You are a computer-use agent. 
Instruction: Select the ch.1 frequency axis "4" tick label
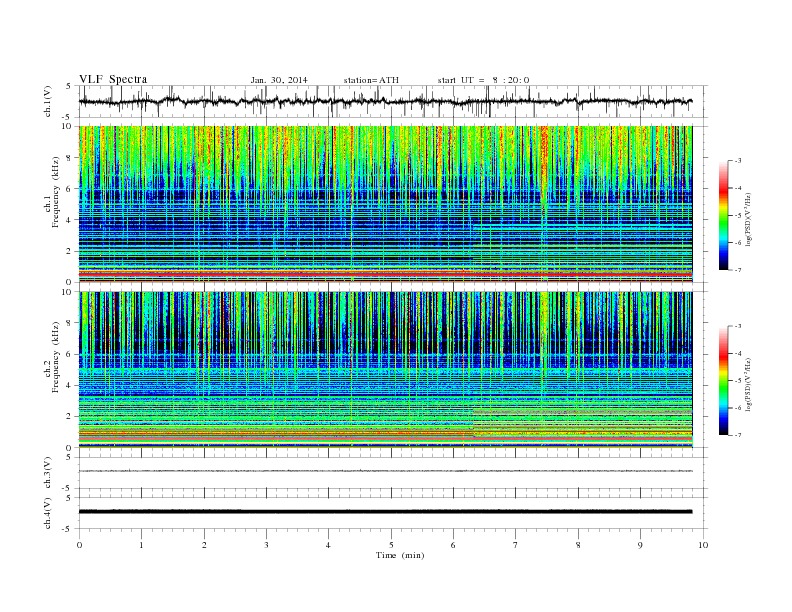[x=70, y=220]
